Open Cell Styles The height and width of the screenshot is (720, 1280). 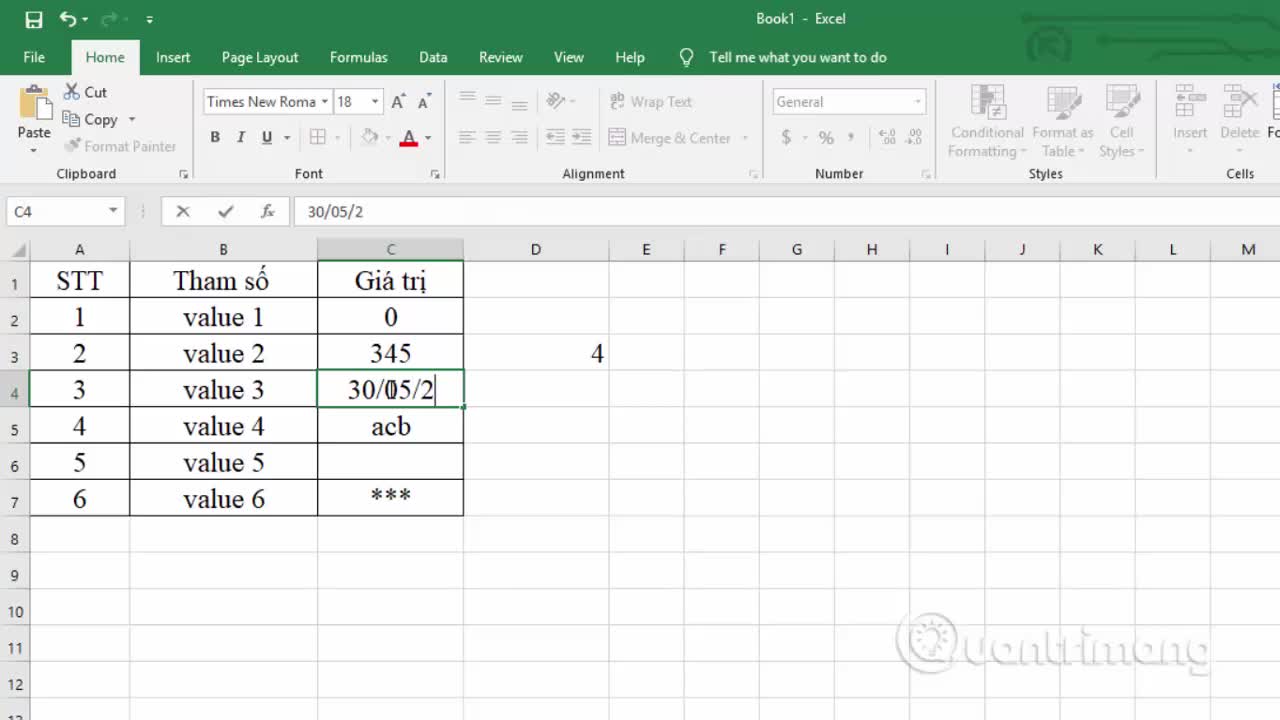[x=1121, y=122]
